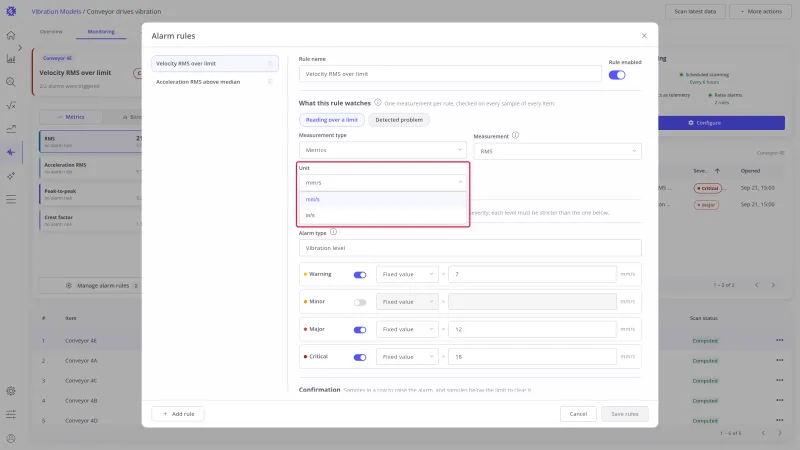Open the row menu for Conveyor 4A
Image resolution: width=800 pixels, height=450 pixels.
780,360
